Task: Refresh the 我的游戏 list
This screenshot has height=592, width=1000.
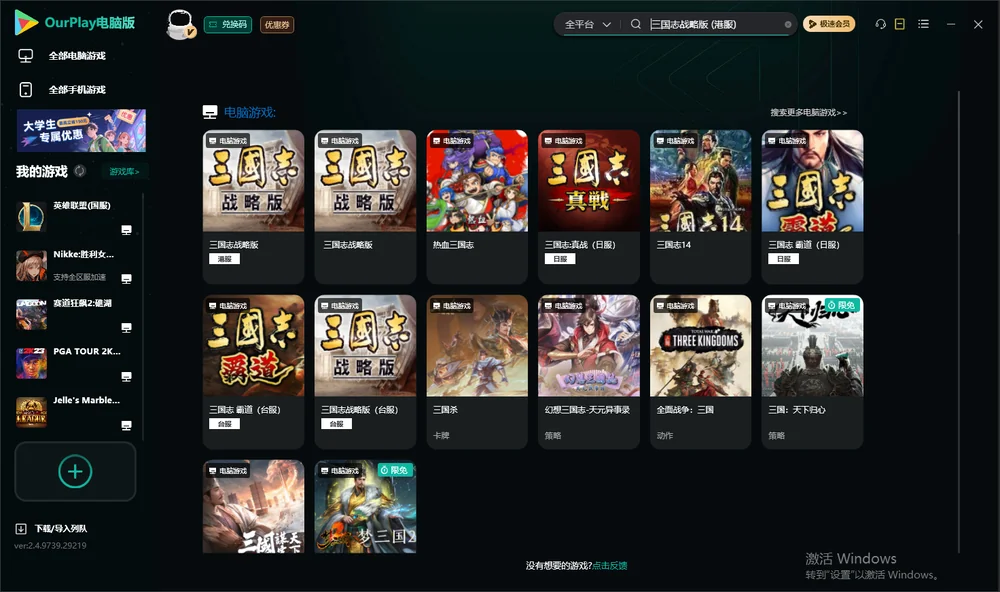Action: tap(80, 171)
